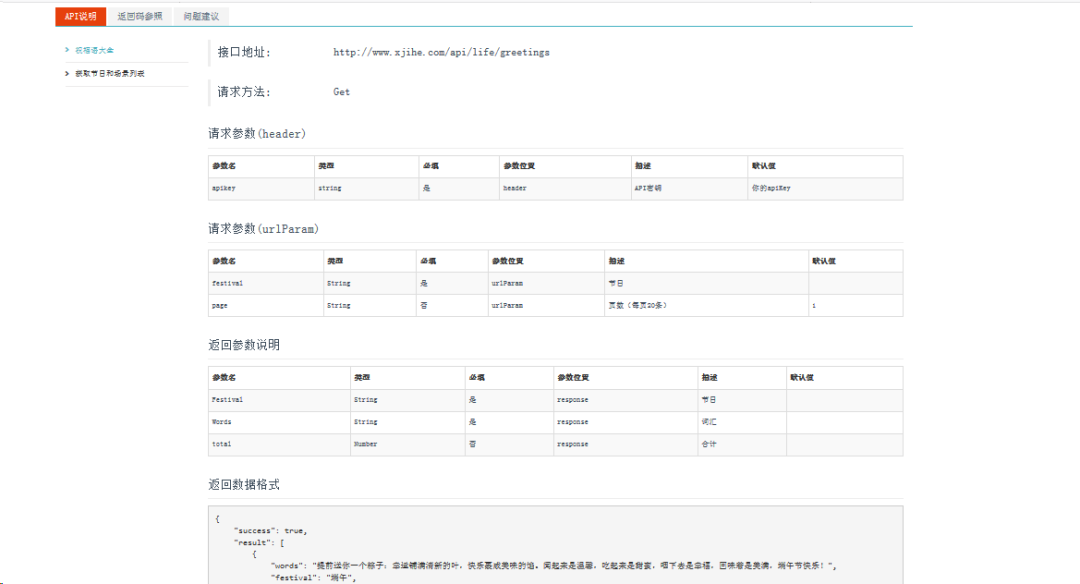
Task: Click the 请求参数(header) section heading
Action: [257, 134]
